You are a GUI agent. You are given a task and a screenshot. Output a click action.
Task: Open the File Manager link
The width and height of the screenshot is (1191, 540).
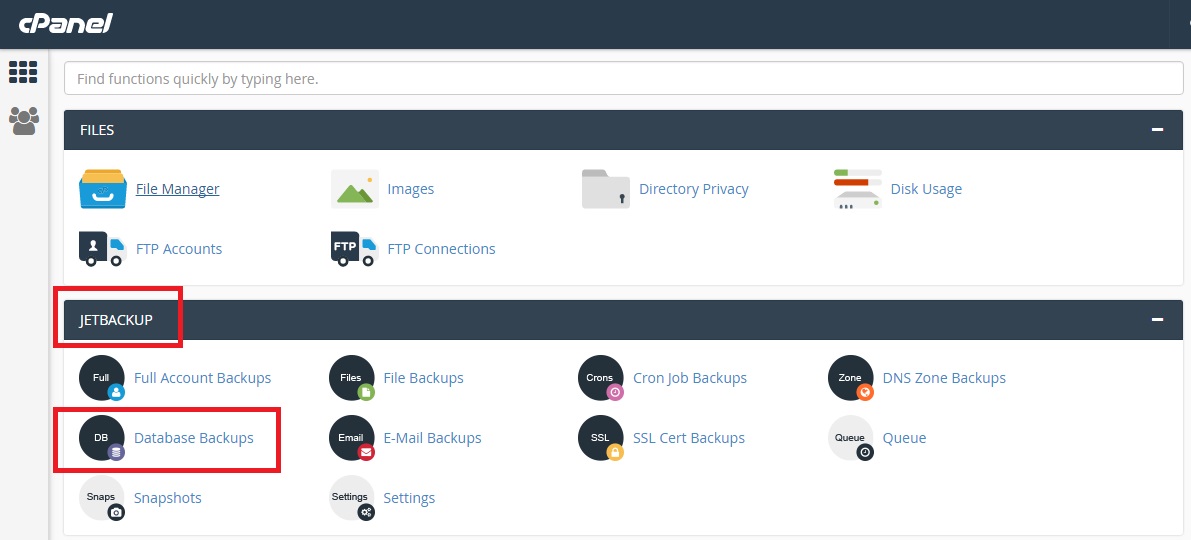tap(178, 189)
